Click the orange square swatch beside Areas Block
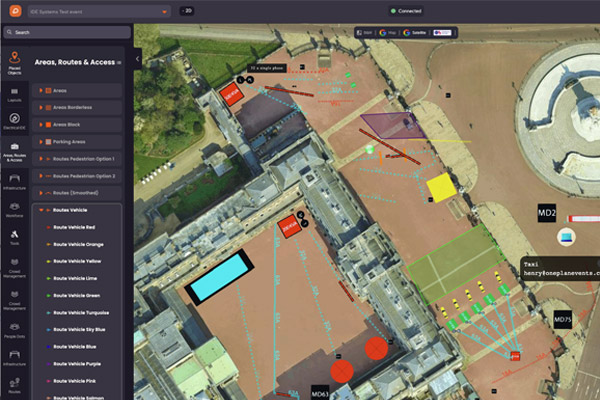 tap(49, 125)
